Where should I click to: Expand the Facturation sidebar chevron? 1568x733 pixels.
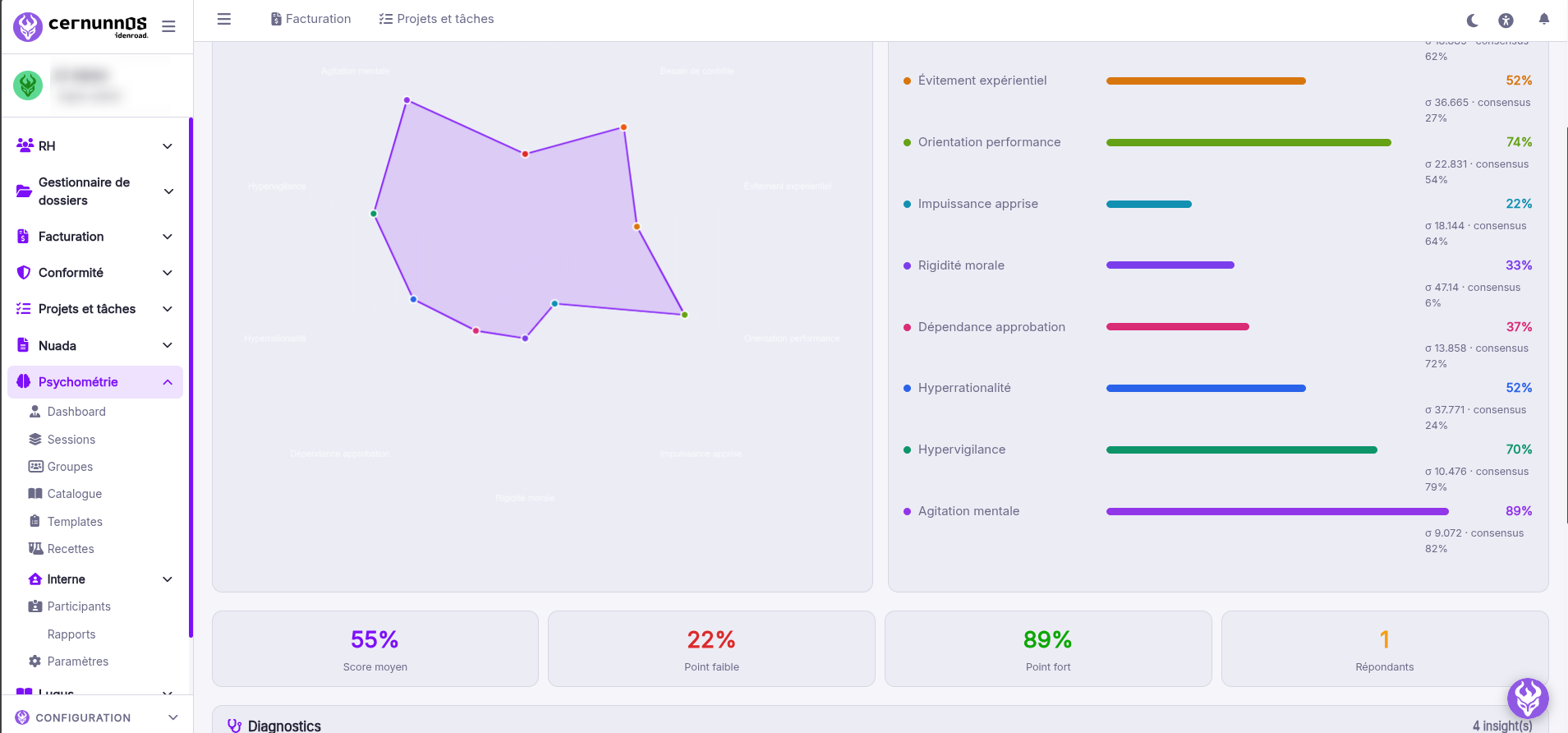(x=168, y=237)
